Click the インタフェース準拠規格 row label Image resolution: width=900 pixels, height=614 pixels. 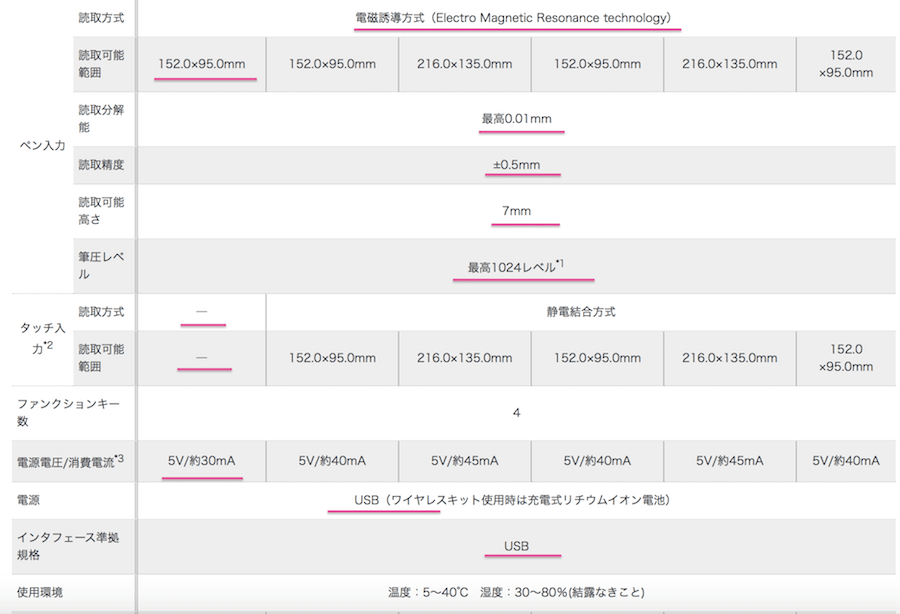68,546
